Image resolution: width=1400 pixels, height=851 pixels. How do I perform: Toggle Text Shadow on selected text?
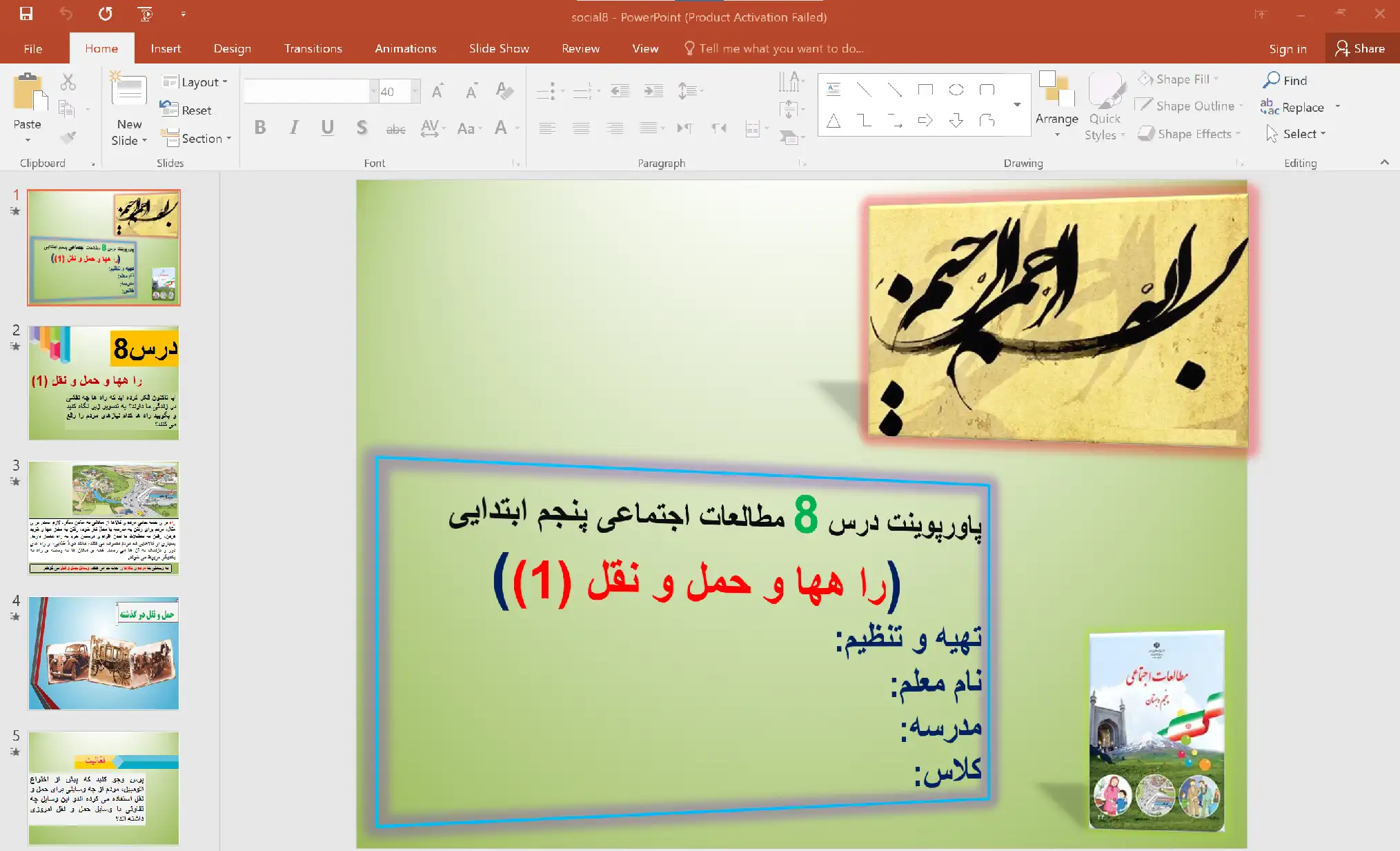coord(362,127)
